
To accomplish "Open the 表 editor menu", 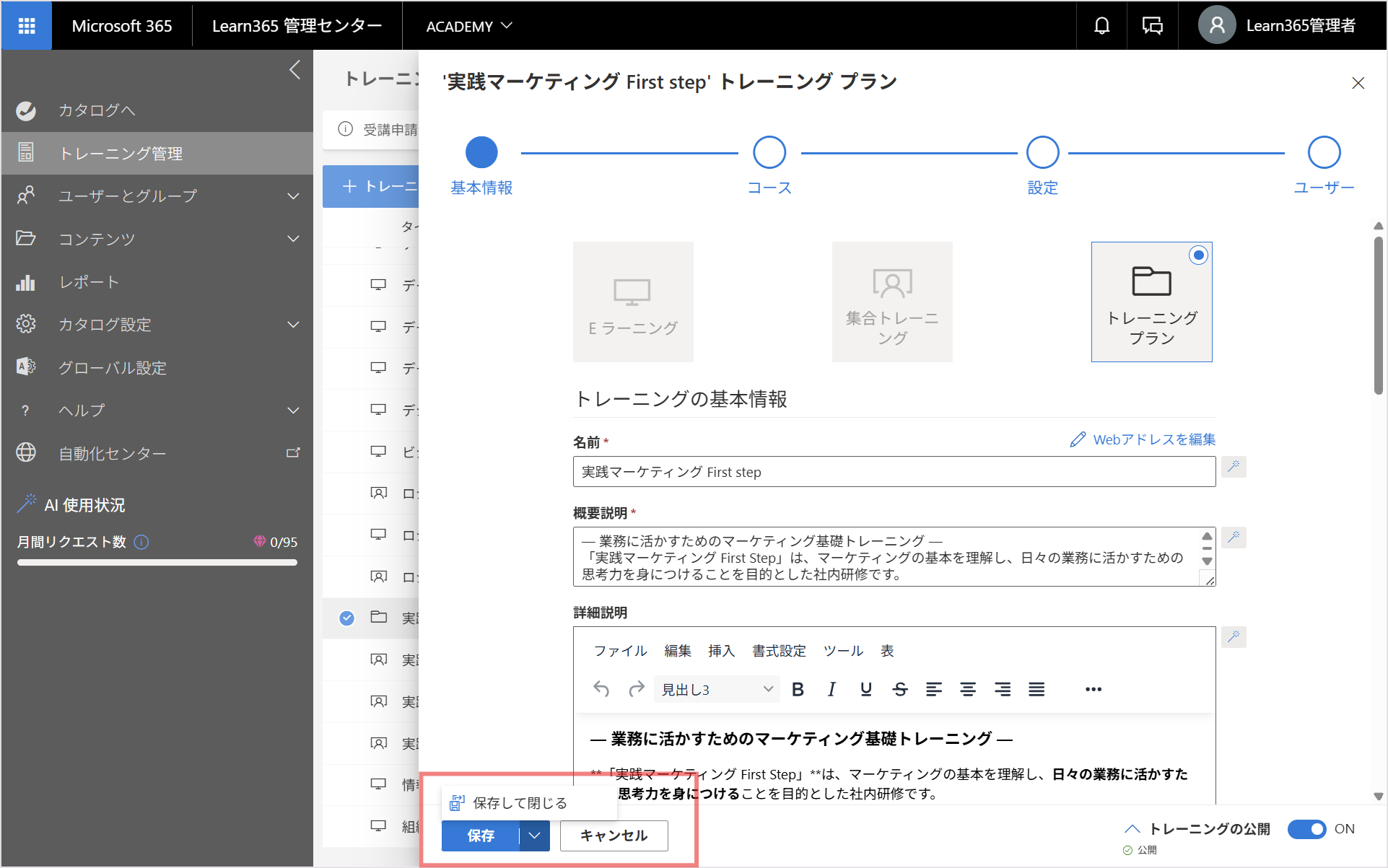I will [x=887, y=651].
